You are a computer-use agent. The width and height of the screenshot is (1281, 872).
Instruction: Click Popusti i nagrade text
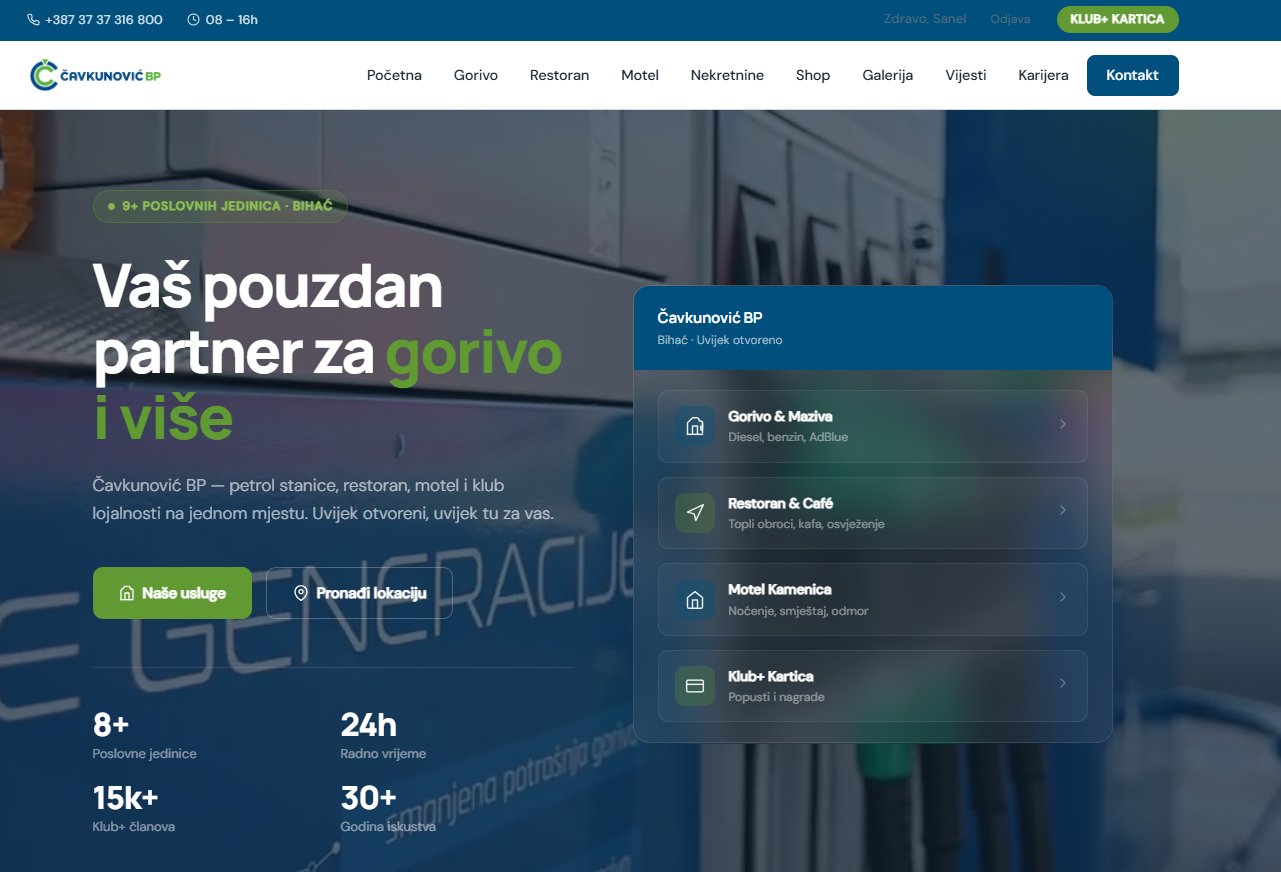(x=776, y=697)
